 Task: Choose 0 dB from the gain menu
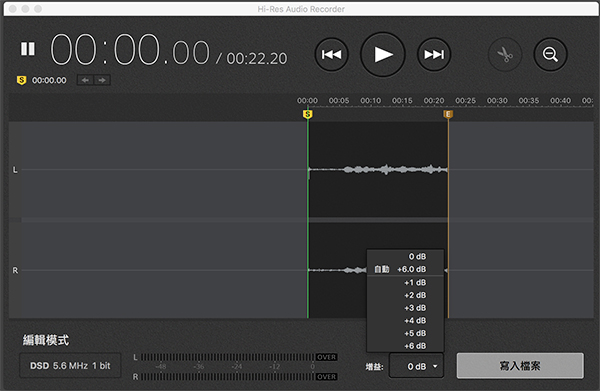[x=406, y=256]
